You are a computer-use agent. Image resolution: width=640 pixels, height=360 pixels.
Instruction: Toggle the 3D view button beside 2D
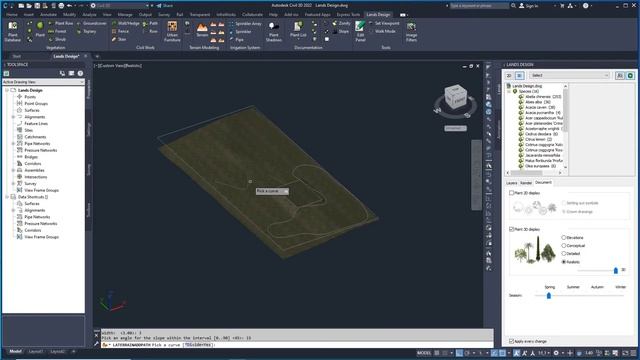point(519,76)
